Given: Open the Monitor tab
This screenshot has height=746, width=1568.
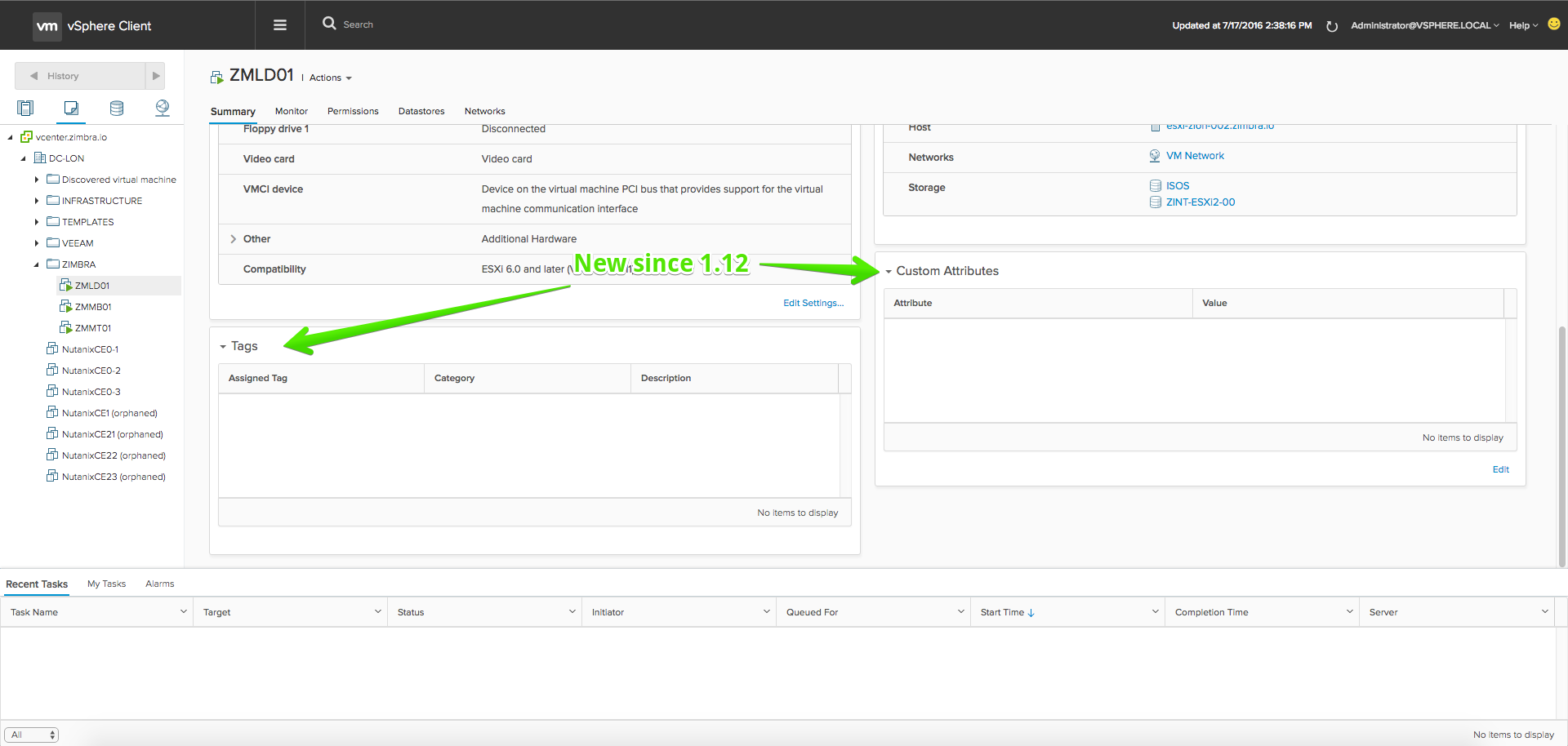Looking at the screenshot, I should (292, 111).
